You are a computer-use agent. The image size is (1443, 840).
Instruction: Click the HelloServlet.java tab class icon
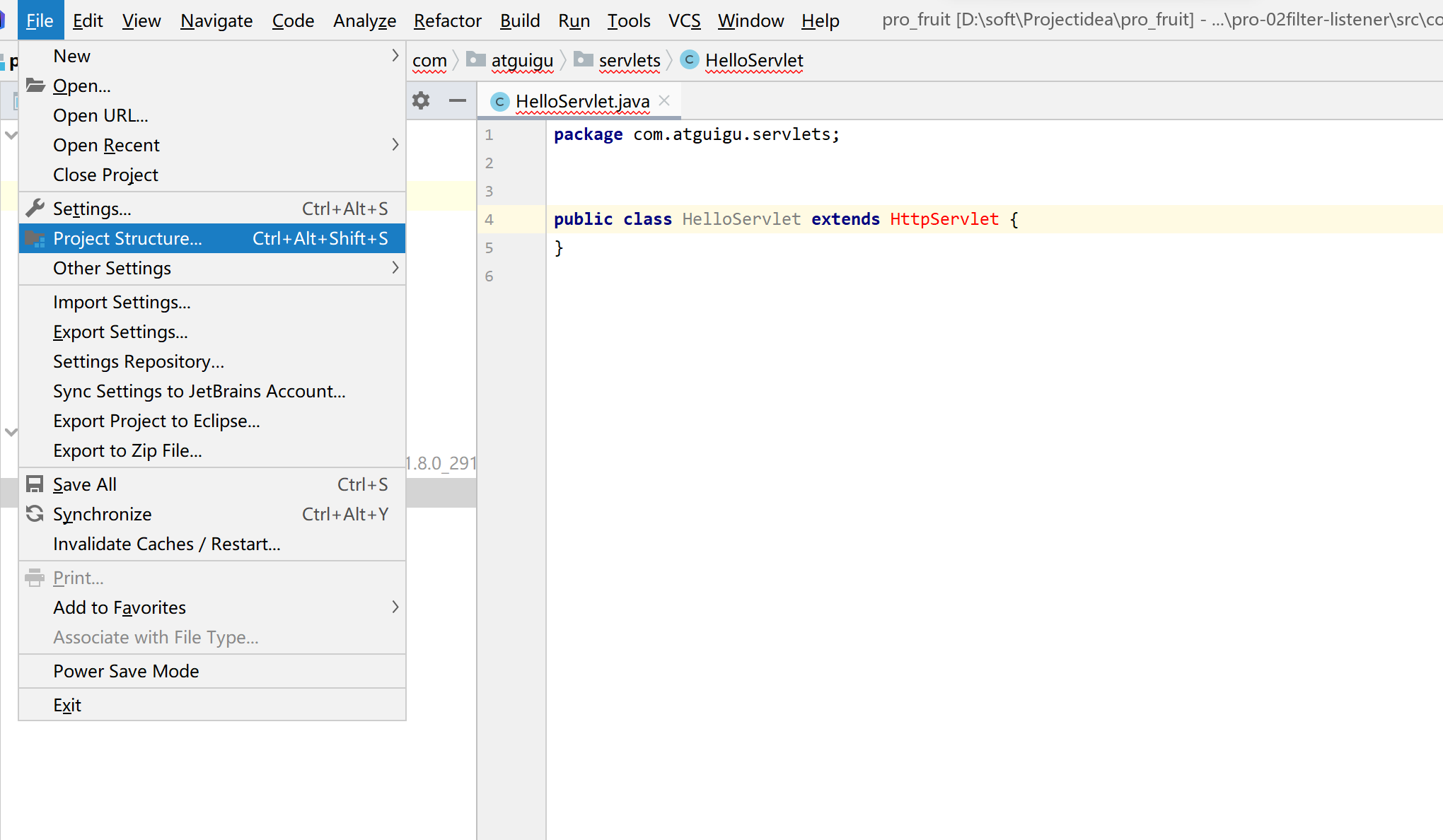pyautogui.click(x=499, y=102)
